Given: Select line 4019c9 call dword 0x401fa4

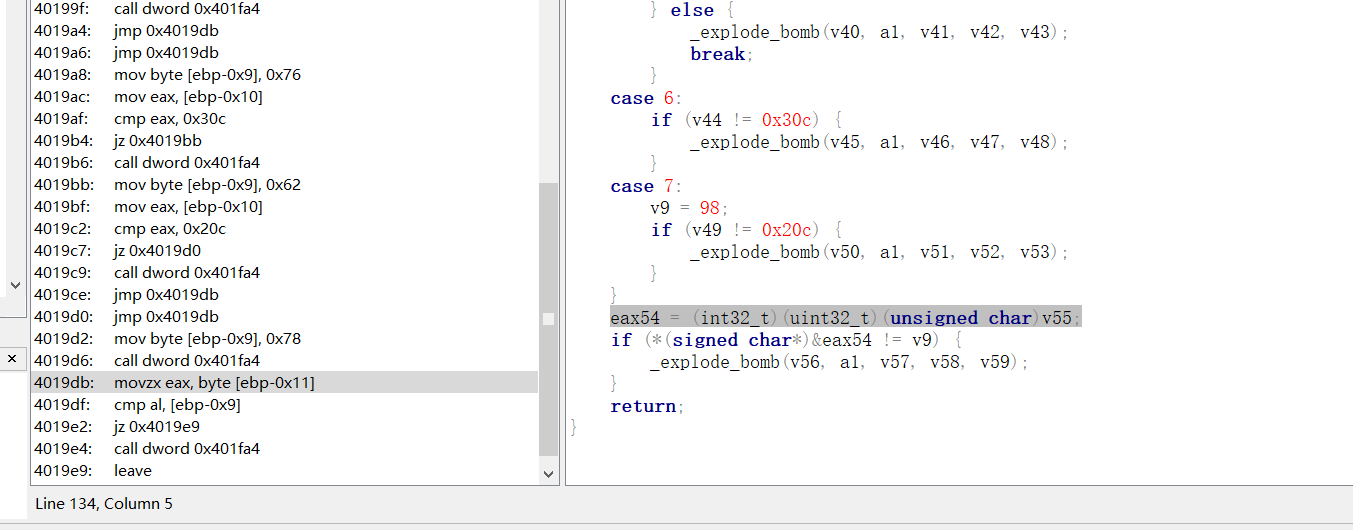Looking at the screenshot, I should 284,273.
